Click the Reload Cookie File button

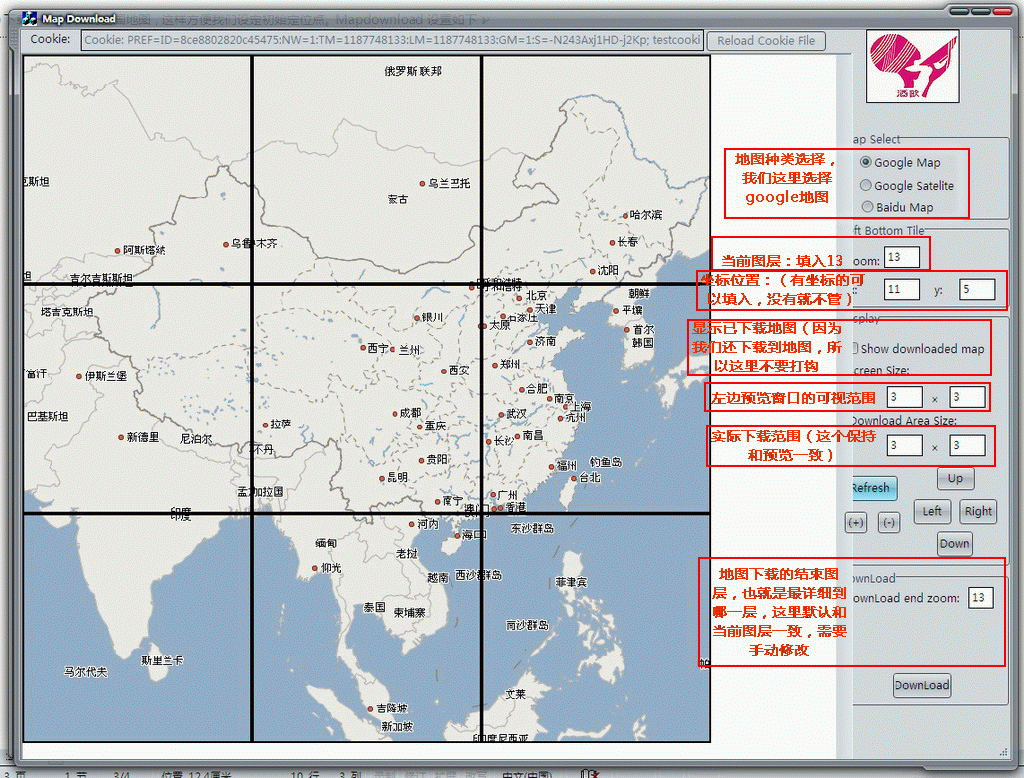(766, 41)
